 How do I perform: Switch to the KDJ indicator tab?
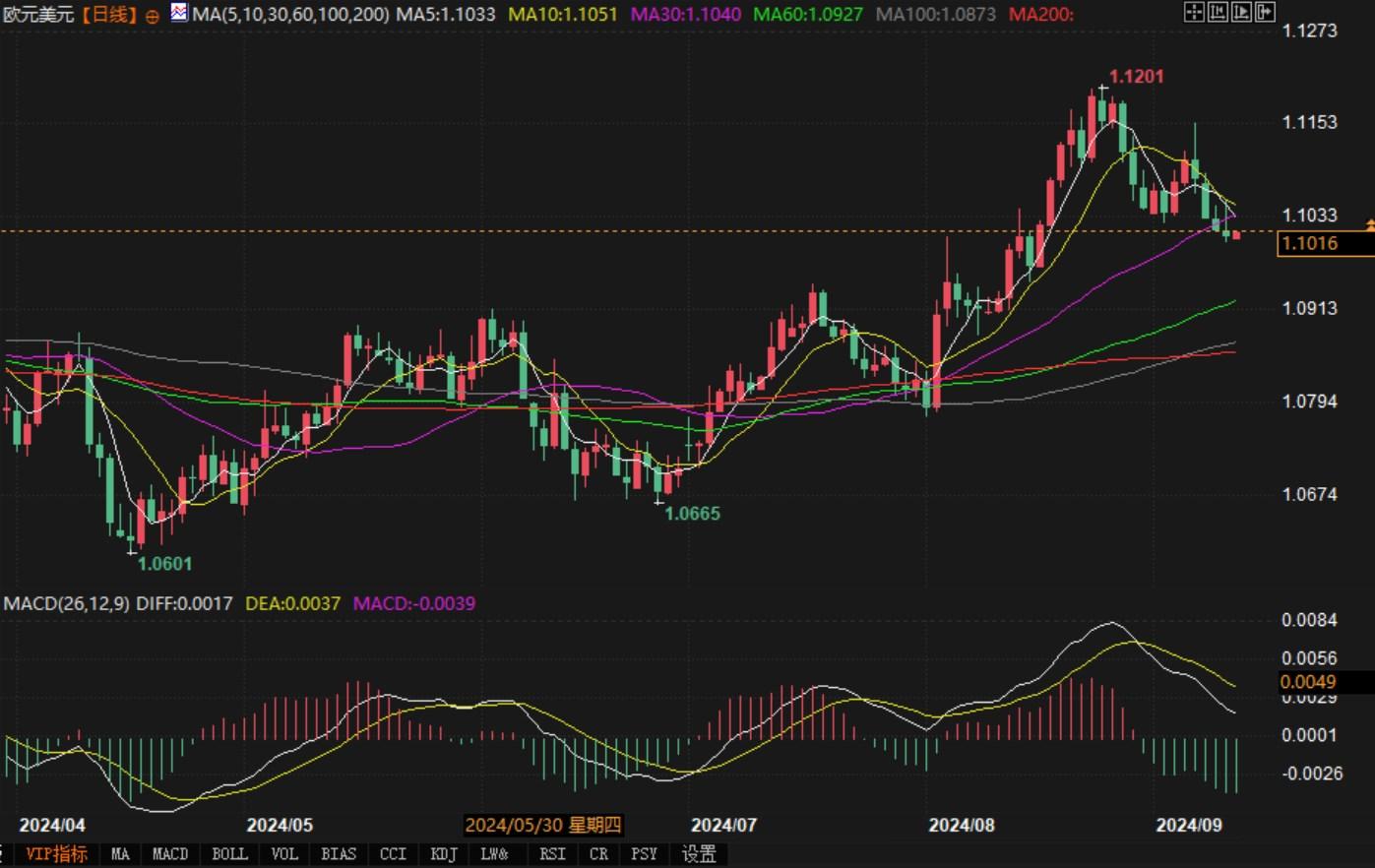point(443,854)
